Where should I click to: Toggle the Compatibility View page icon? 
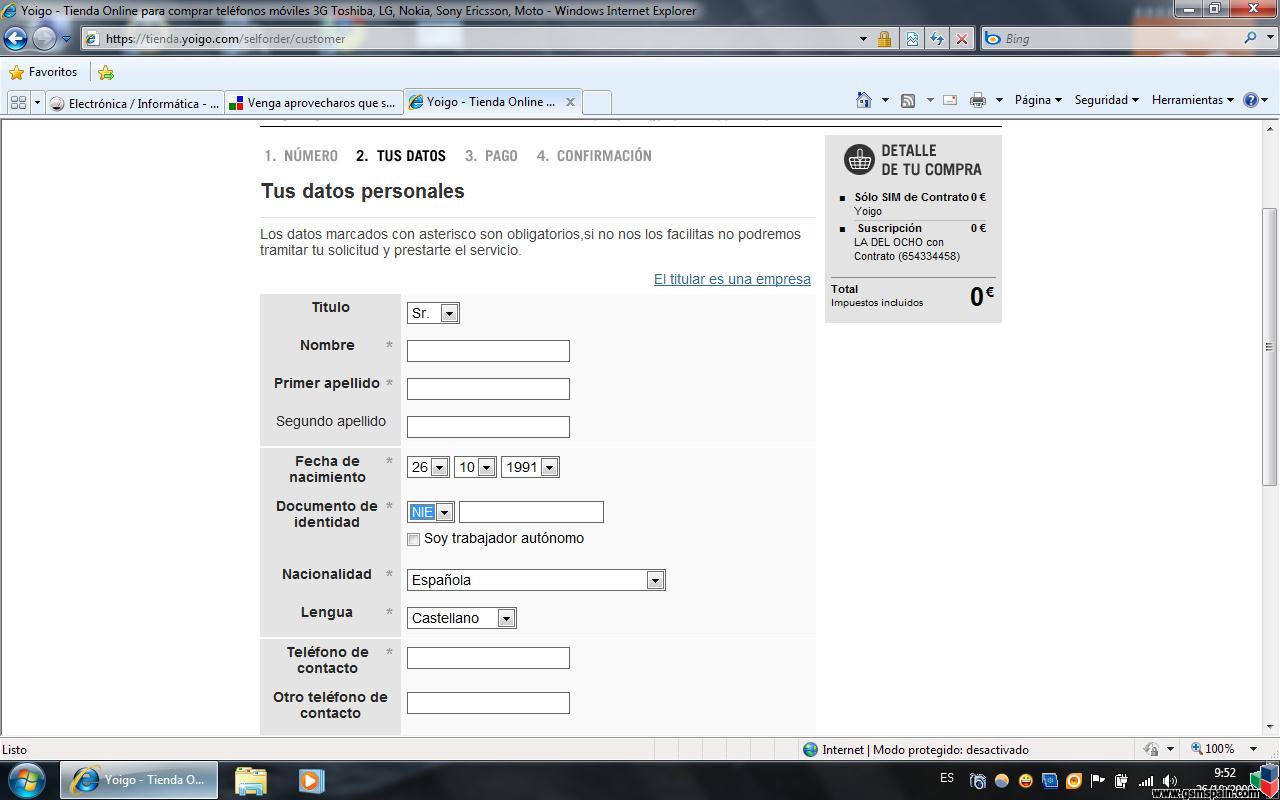point(912,39)
